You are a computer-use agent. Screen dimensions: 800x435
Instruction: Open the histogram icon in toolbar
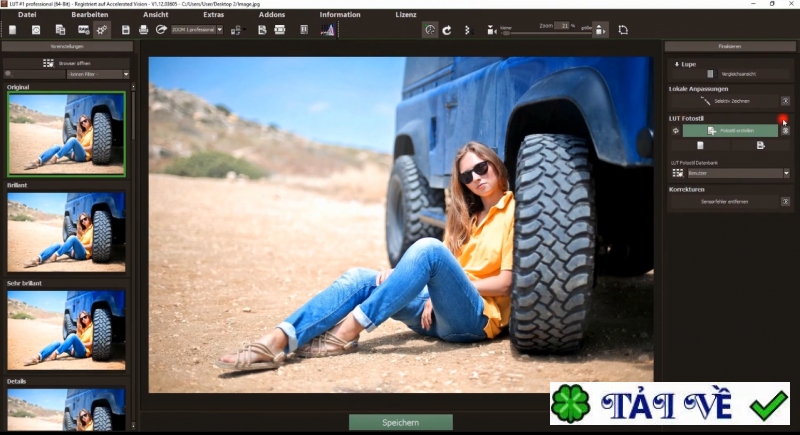pyautogui.click(x=327, y=30)
